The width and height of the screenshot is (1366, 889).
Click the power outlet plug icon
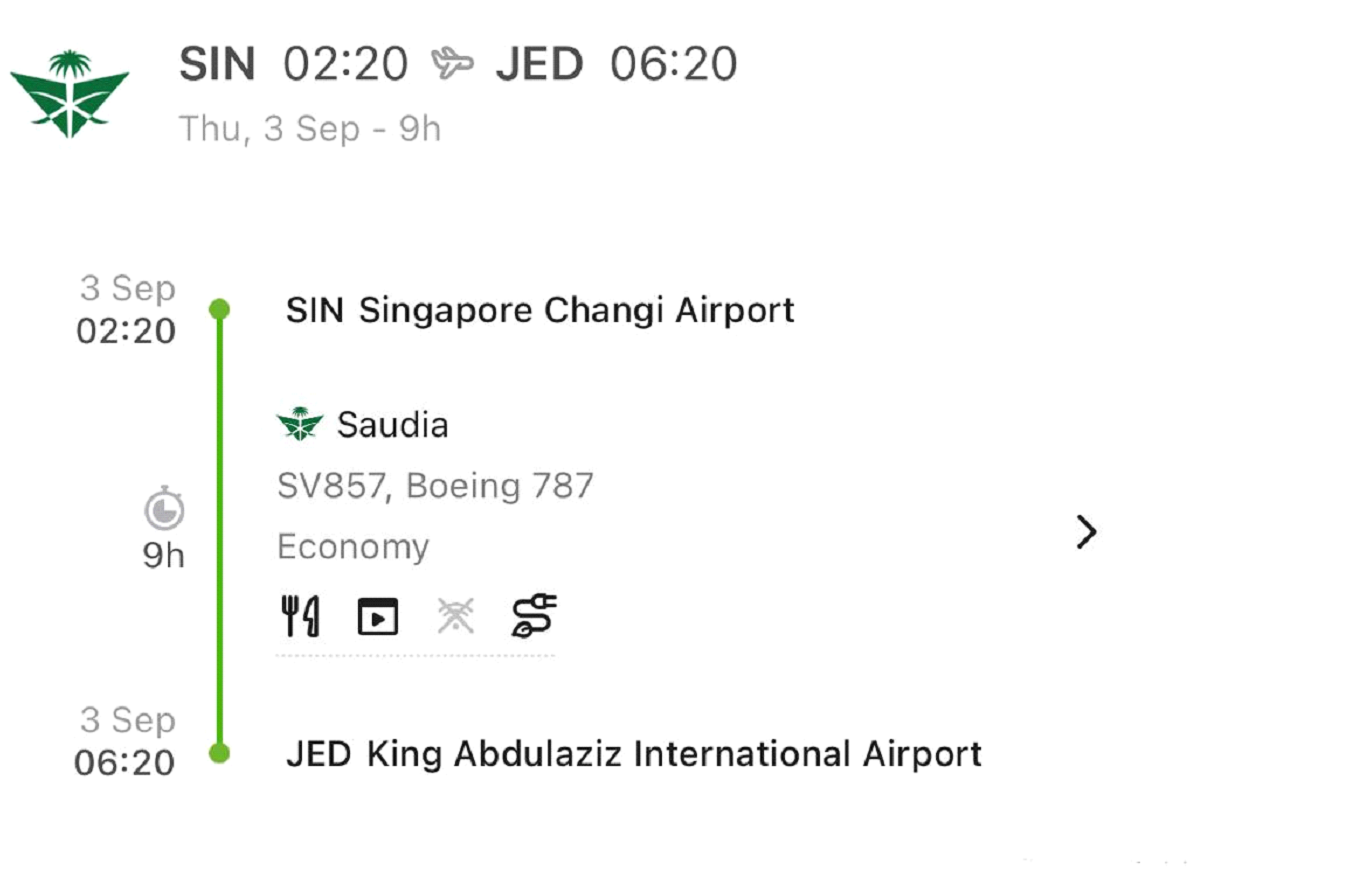(535, 616)
